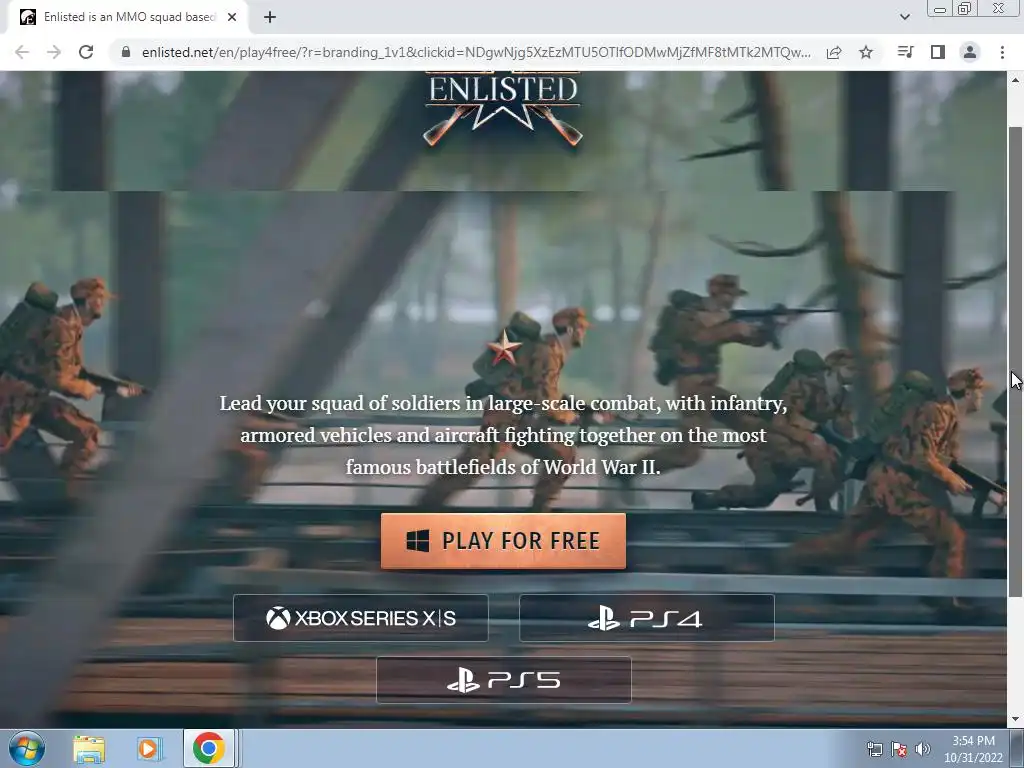This screenshot has height=768, width=1024.
Task: Open a new browser tab
Action: click(x=270, y=17)
